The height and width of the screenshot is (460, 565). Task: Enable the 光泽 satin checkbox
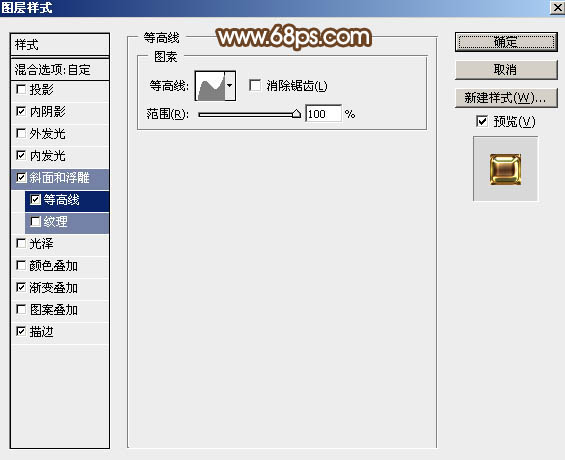[x=21, y=244]
